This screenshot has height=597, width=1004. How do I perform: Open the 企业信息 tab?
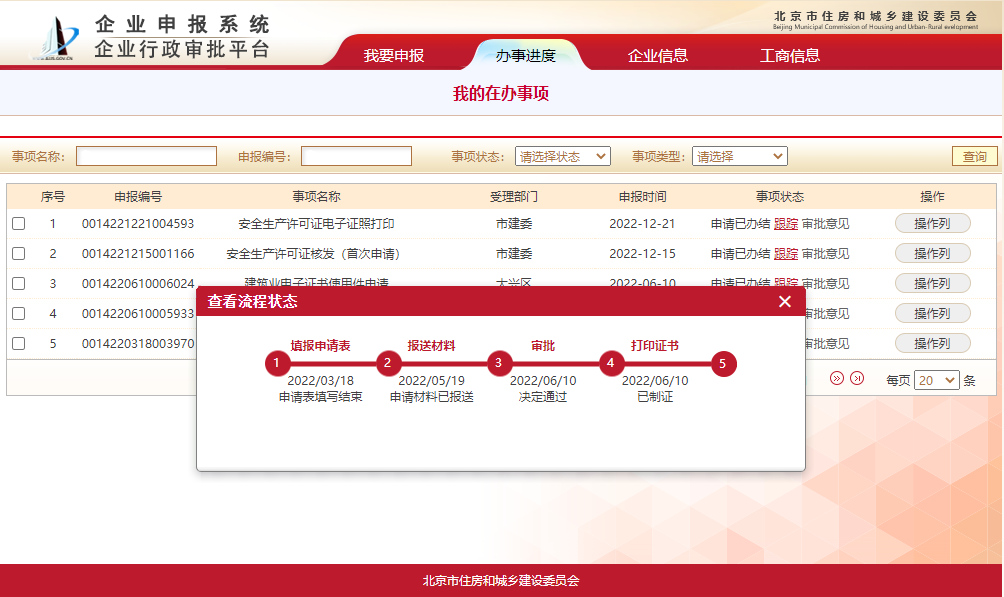tap(657, 55)
